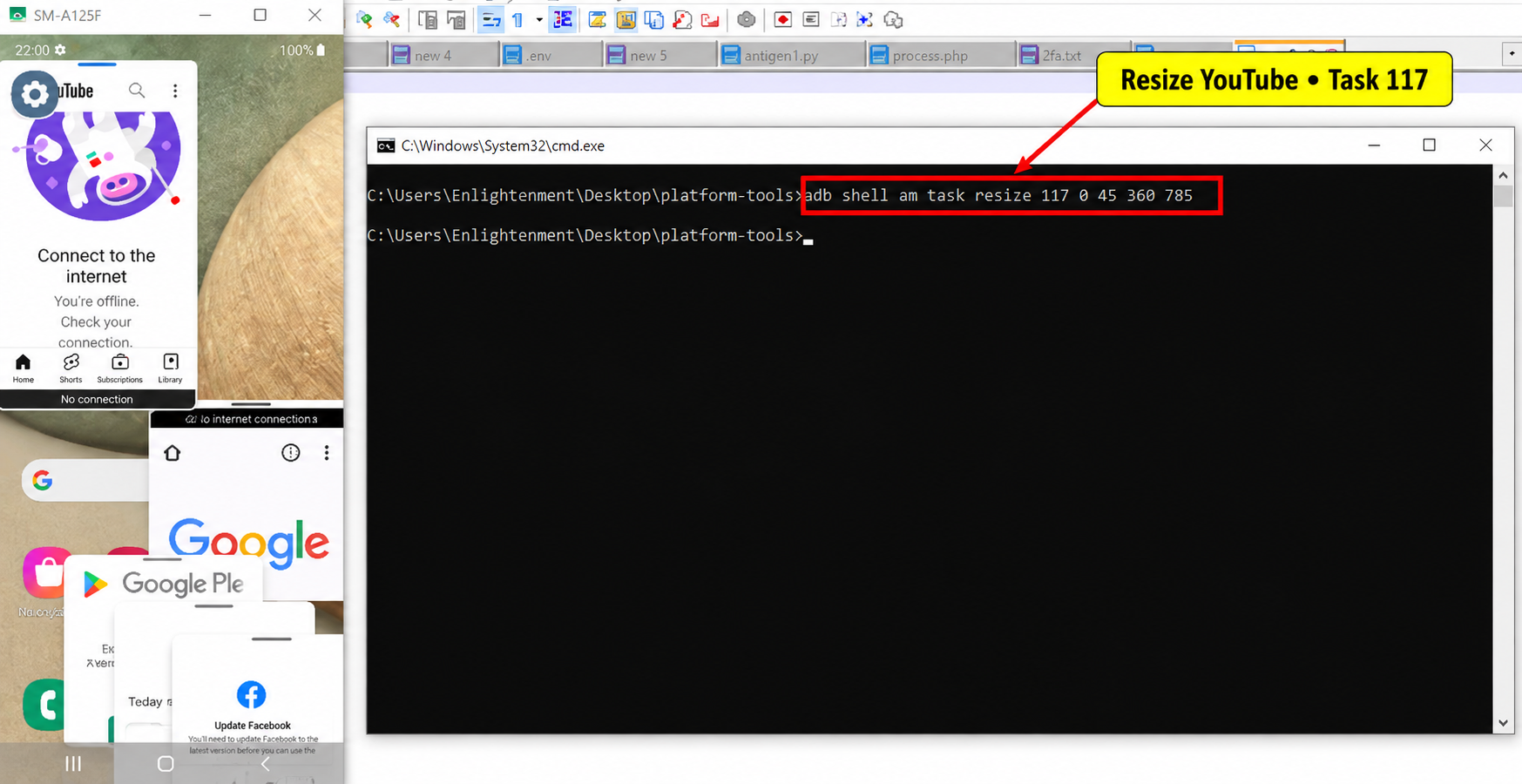Image resolution: width=1522 pixels, height=784 pixels.
Task: Tap the floating settings gear bubble
Action: [x=35, y=94]
